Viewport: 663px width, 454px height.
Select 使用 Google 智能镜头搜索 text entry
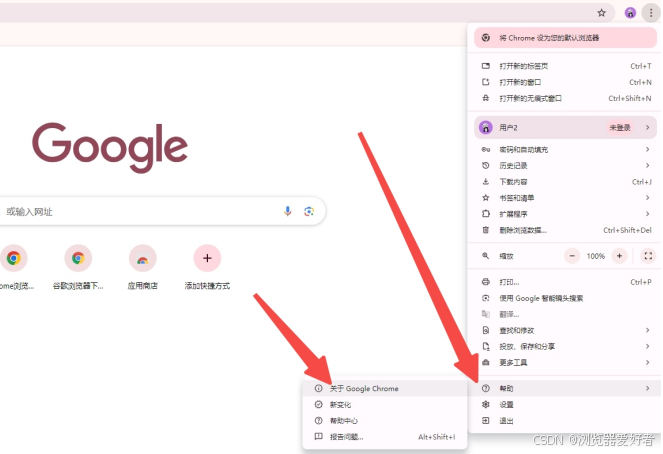541,298
